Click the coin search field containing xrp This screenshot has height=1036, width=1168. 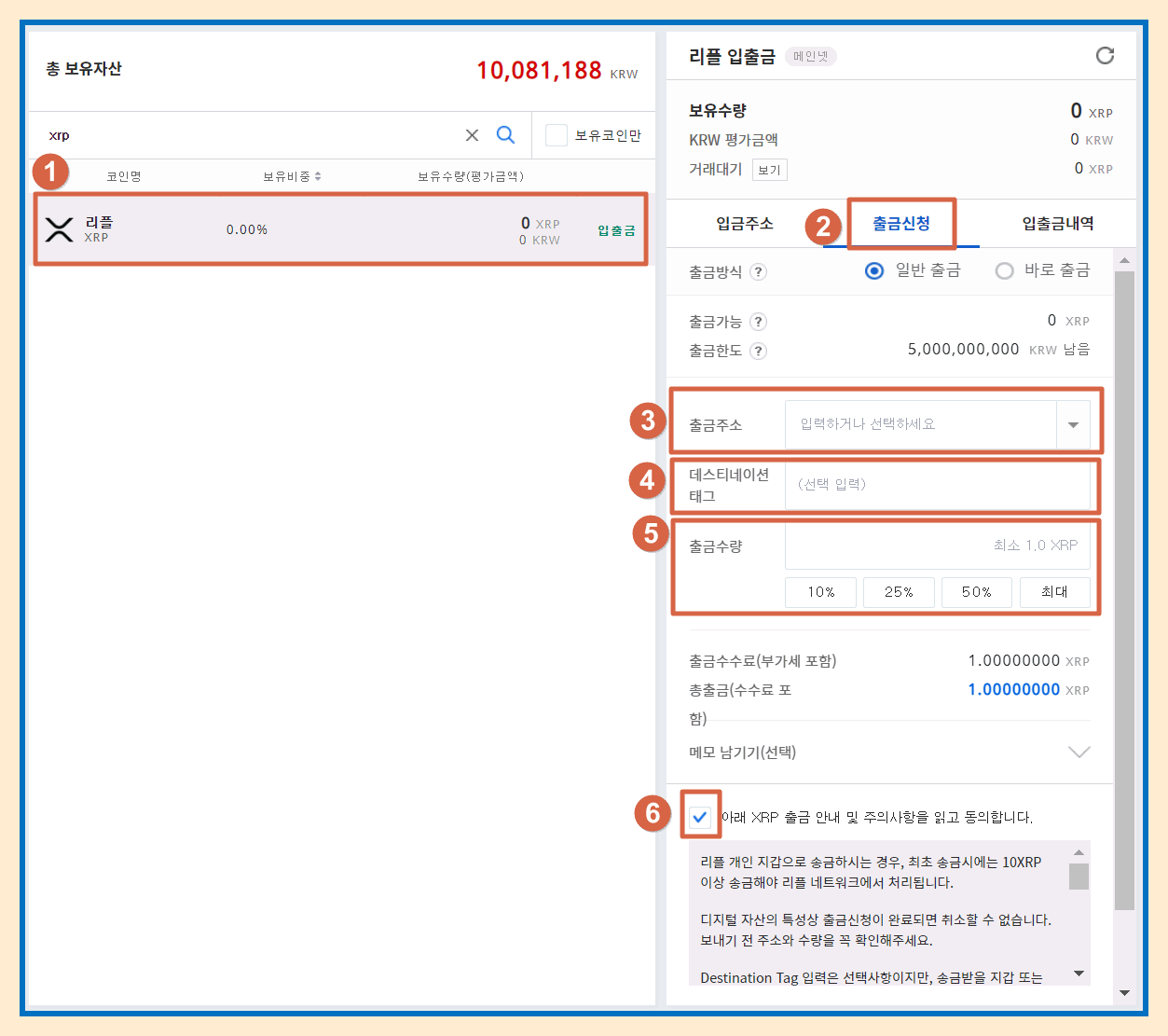[252, 135]
